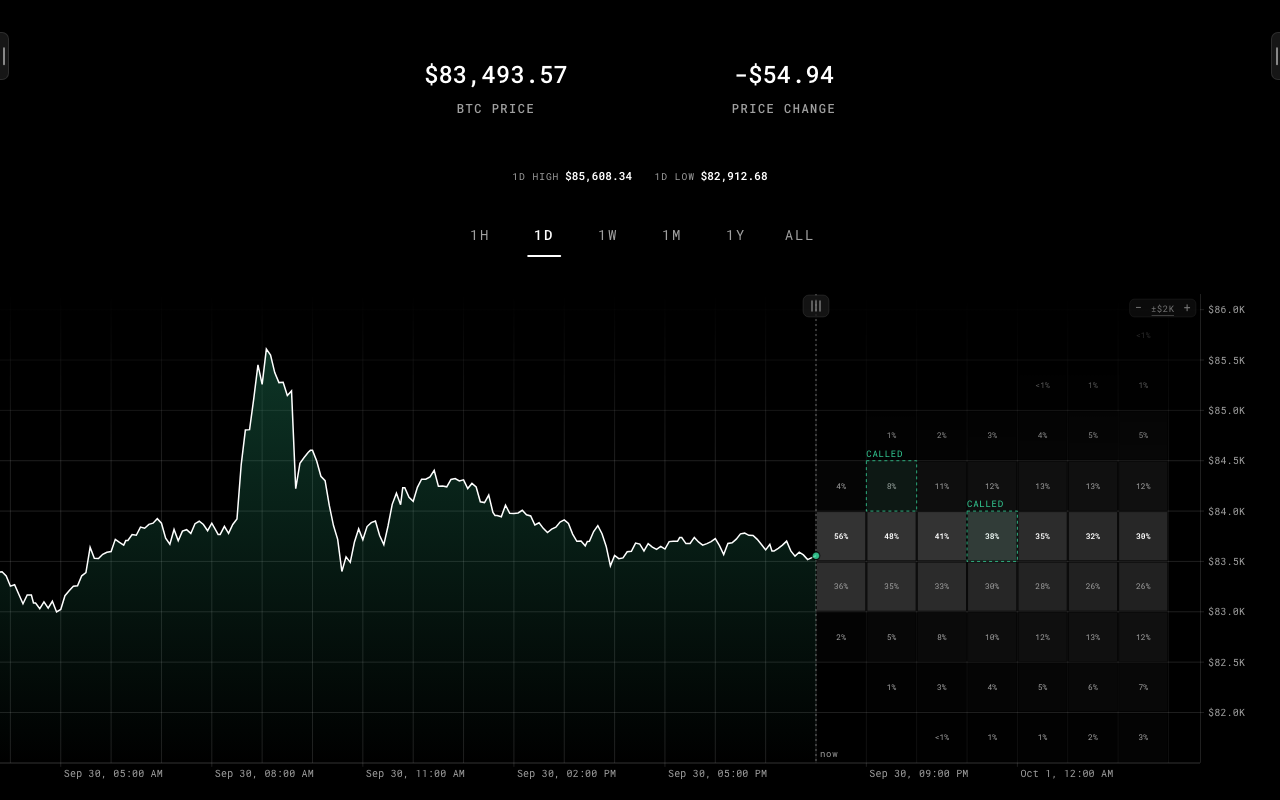The height and width of the screenshot is (800, 1280).
Task: Switch to the 1H time range
Action: pyautogui.click(x=480, y=235)
